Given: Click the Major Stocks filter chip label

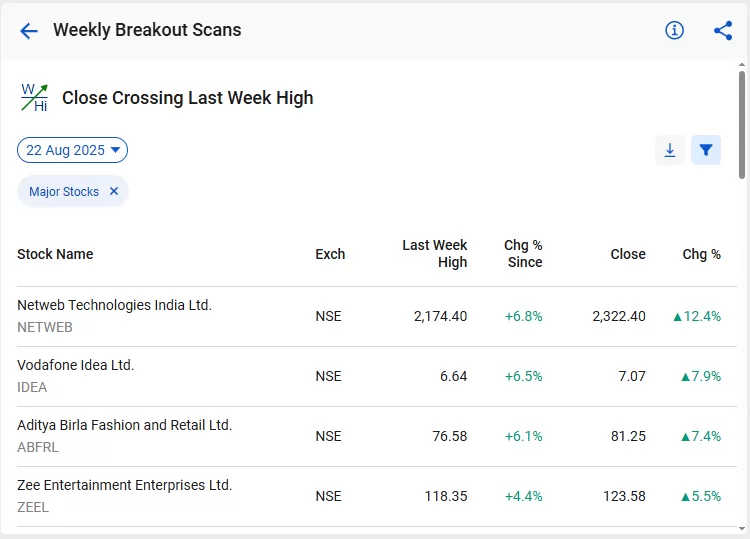Looking at the screenshot, I should point(64,192).
